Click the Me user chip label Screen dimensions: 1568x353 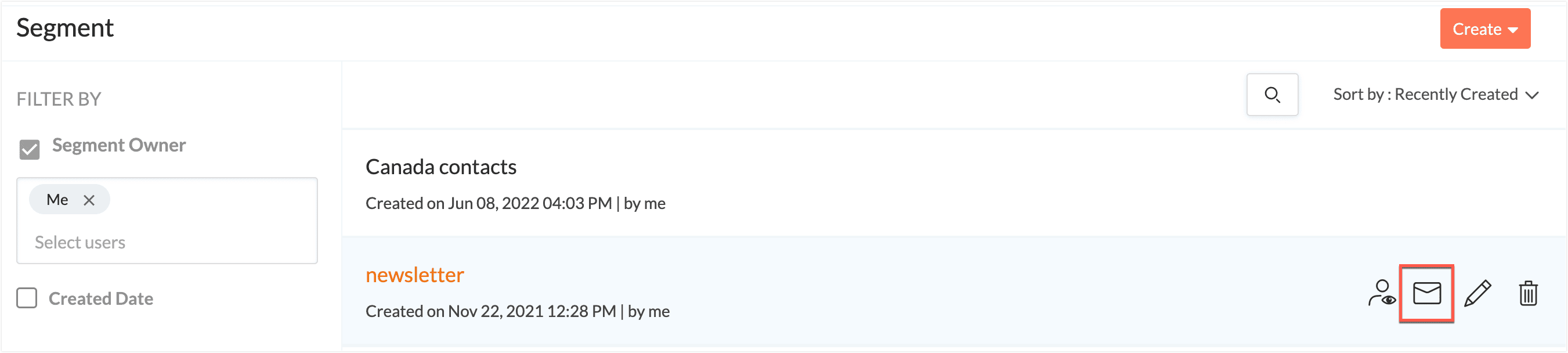click(x=57, y=200)
